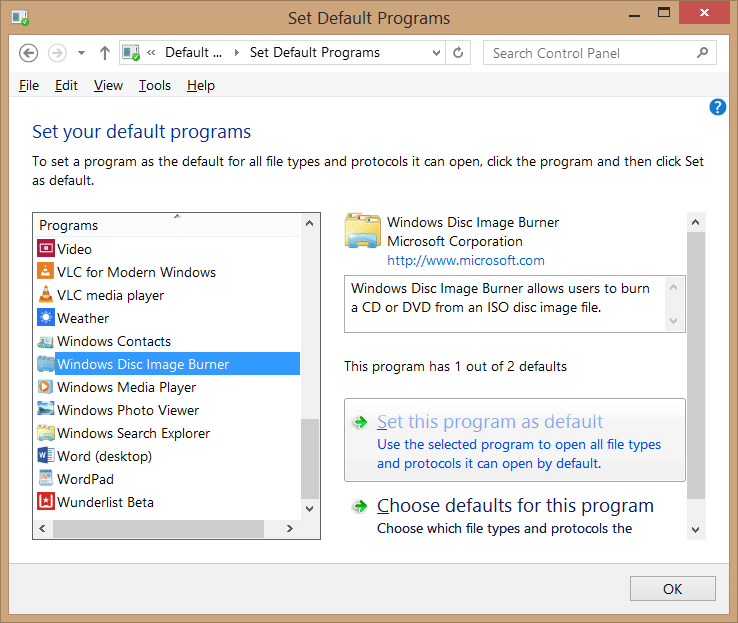Click the Default Programs icon in address bar

pyautogui.click(x=131, y=53)
